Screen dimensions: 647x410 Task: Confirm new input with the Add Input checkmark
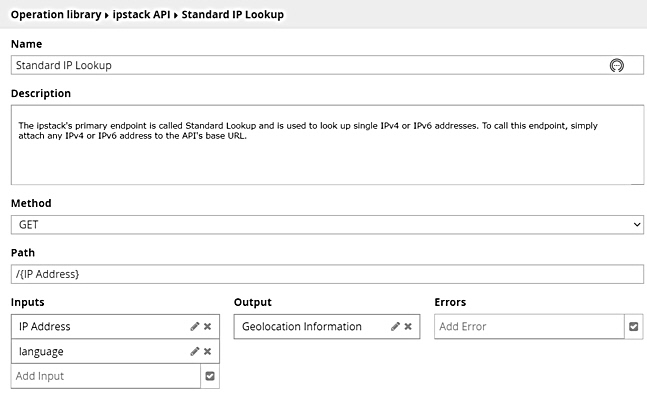coord(210,376)
